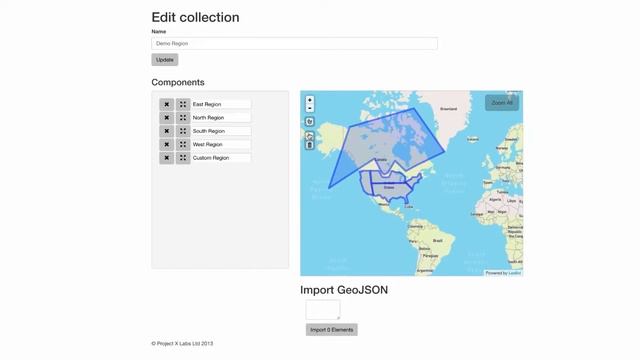Edit the Custom Region name field
640x360 pixels.
click(x=221, y=158)
